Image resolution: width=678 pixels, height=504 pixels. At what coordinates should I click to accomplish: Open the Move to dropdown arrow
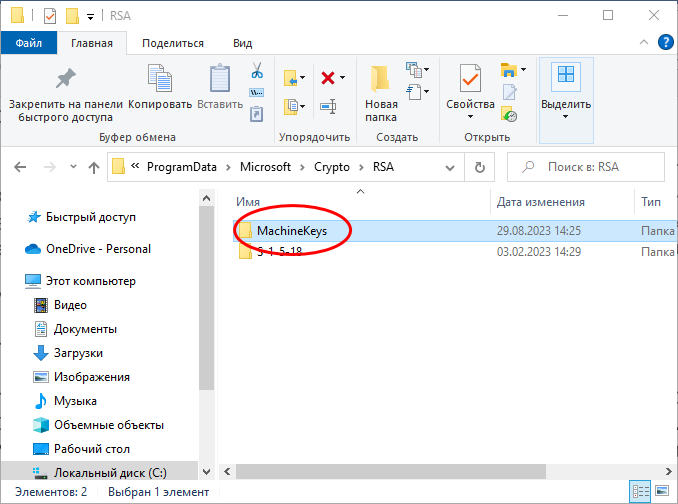point(302,78)
